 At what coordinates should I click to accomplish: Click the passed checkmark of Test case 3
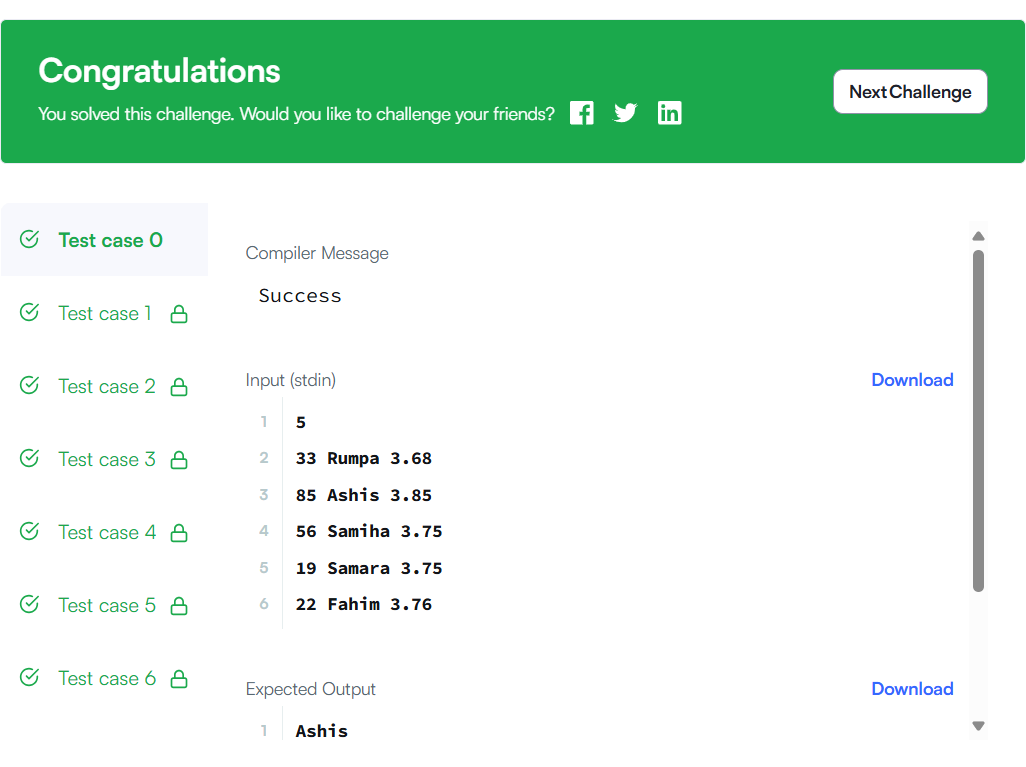coord(29,458)
